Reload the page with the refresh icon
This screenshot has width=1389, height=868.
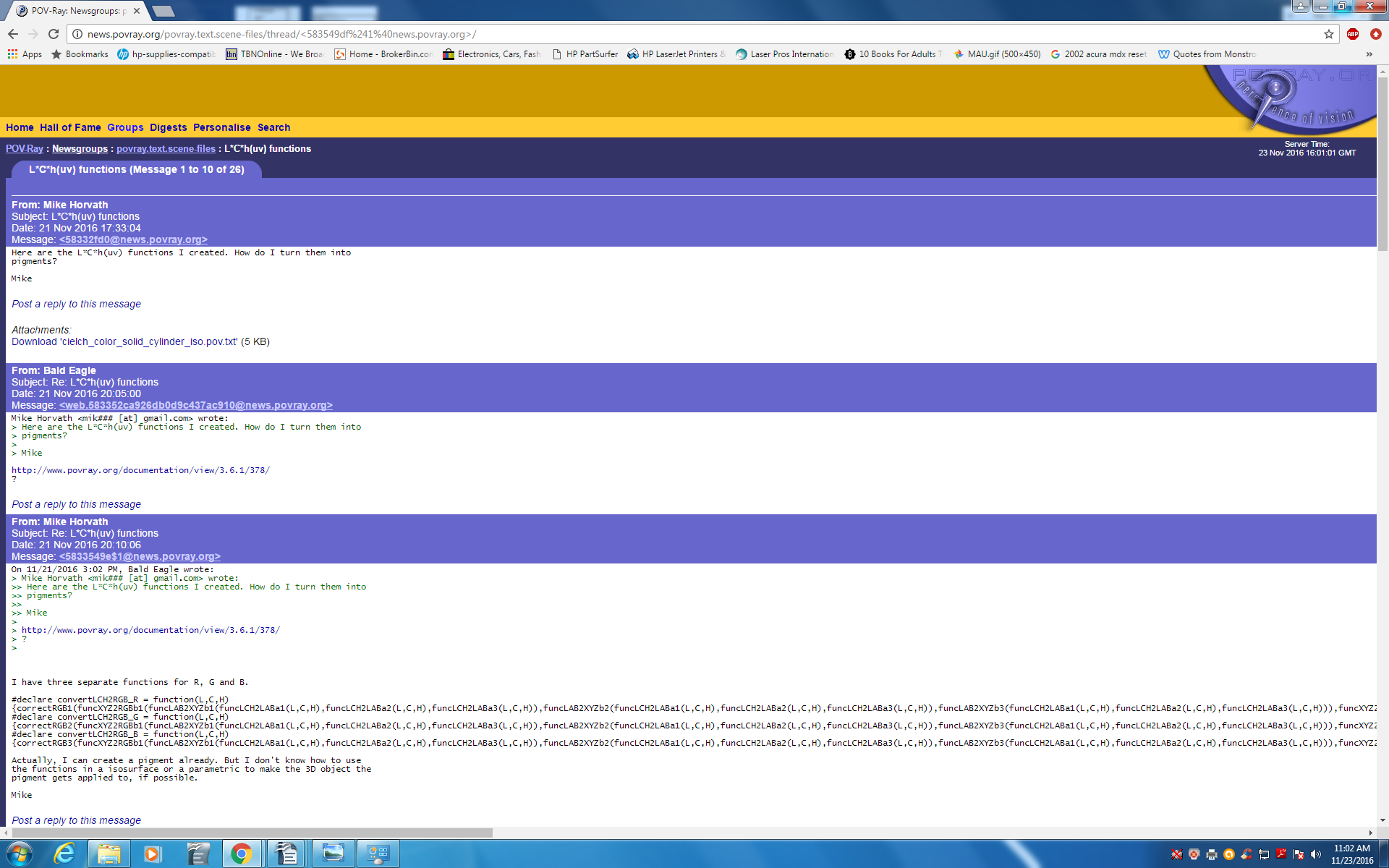coord(54,34)
